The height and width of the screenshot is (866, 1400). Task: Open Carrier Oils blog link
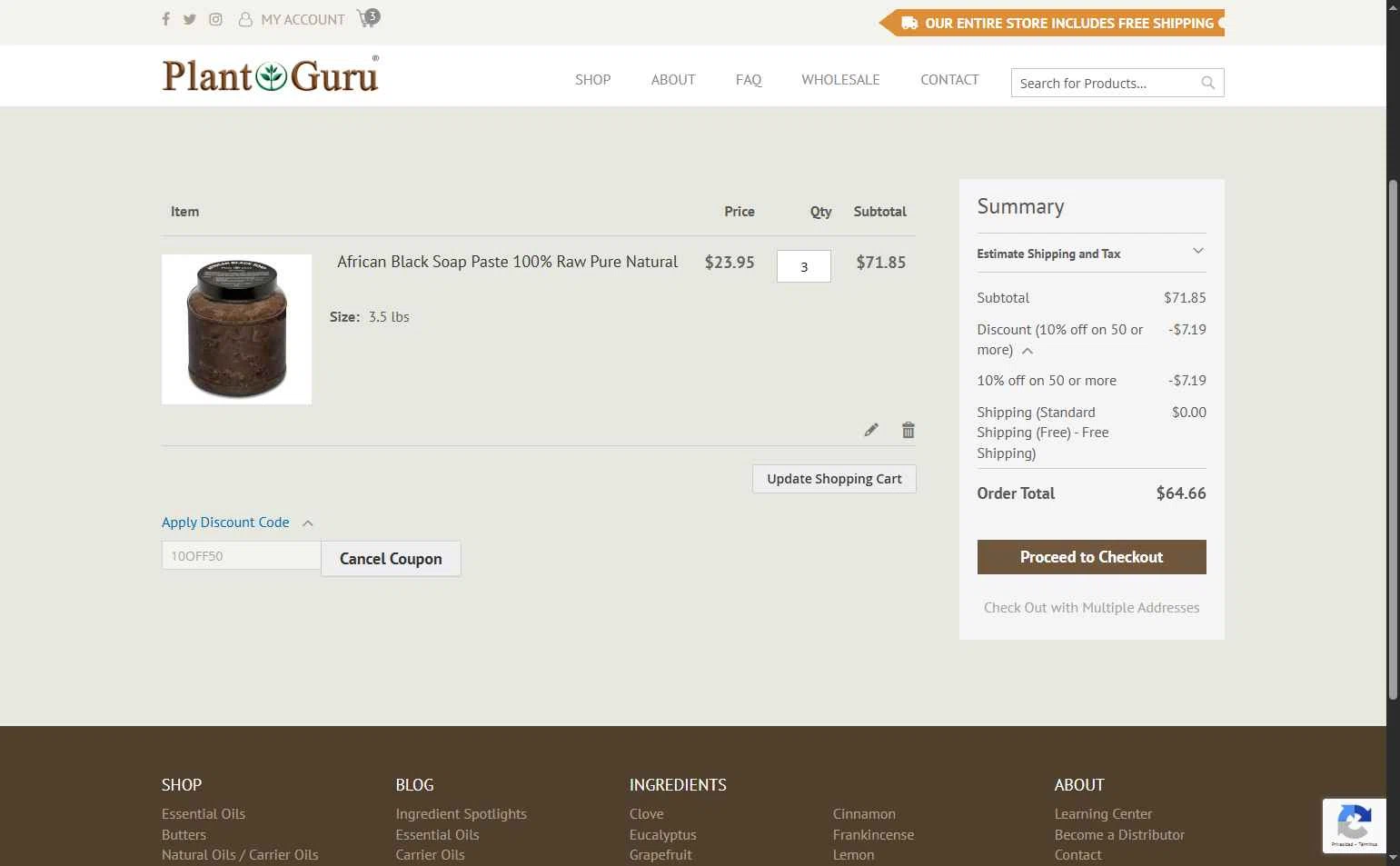coord(430,855)
